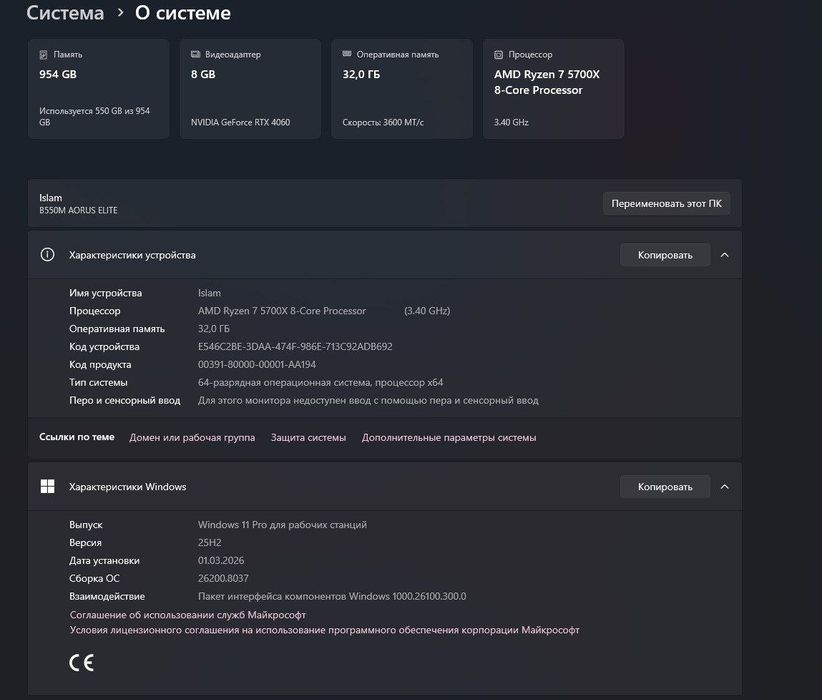Open the Видеоадаптер graphics card tile
822x700 pixels.
point(250,89)
